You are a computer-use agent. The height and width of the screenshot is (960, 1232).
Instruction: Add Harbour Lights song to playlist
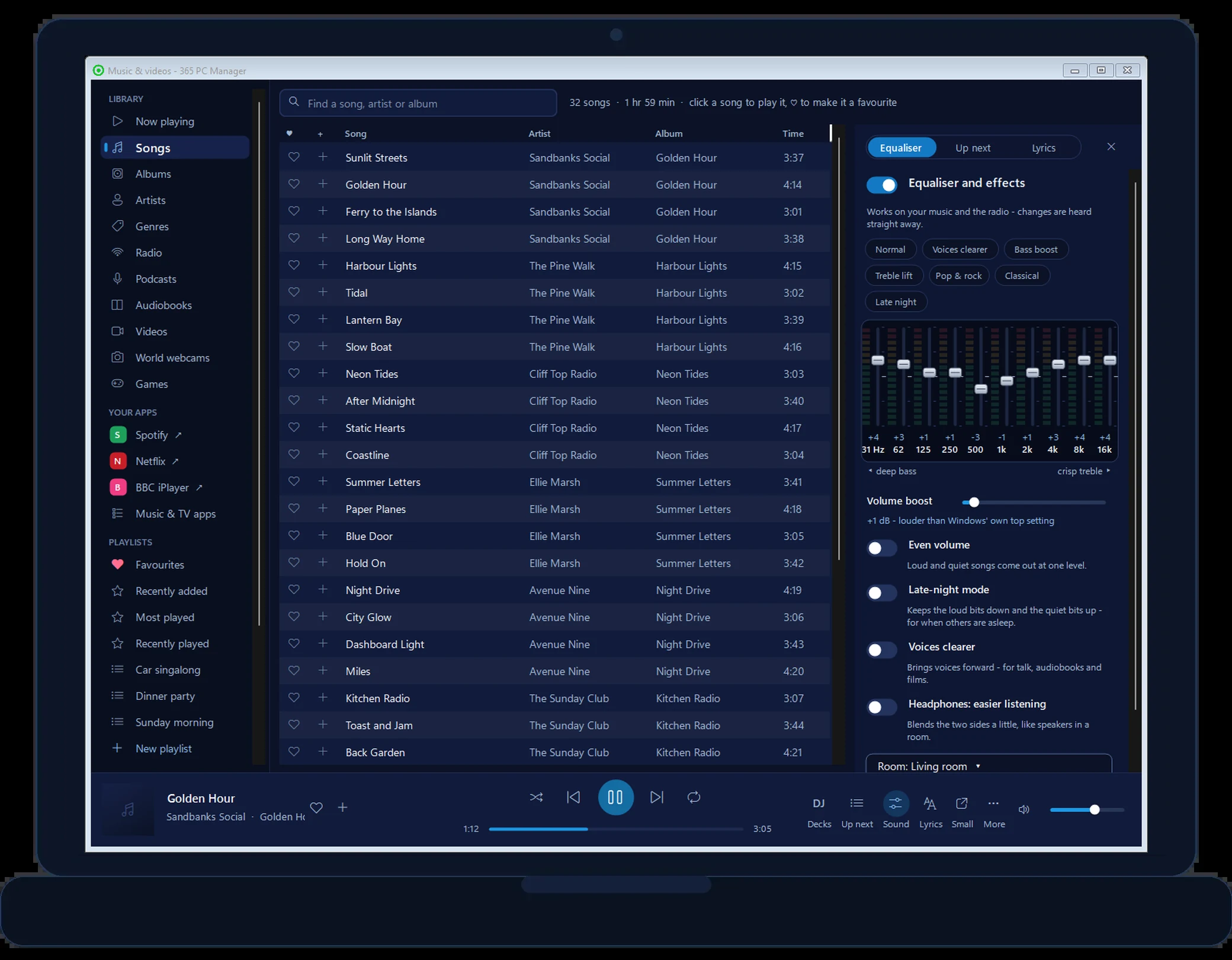pos(323,265)
